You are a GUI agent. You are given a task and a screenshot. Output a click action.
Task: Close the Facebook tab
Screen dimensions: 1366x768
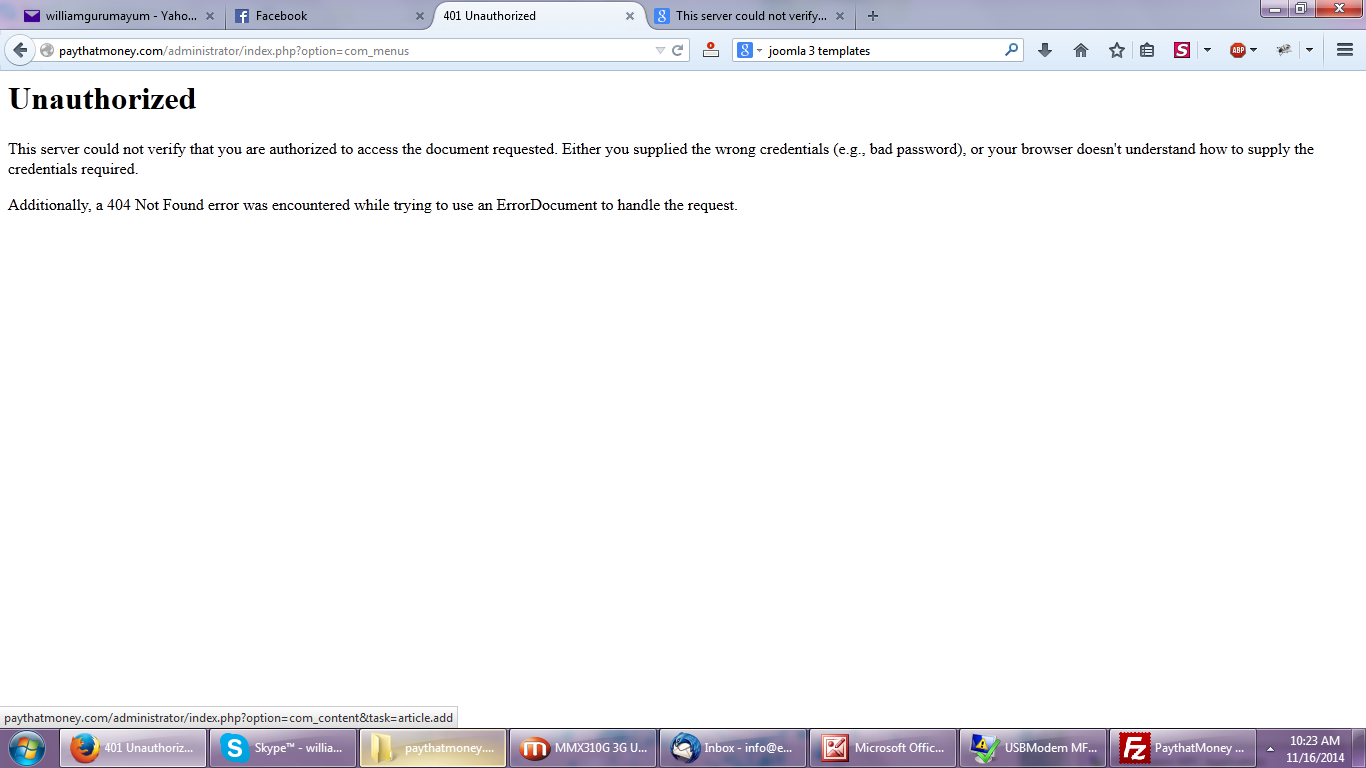420,16
